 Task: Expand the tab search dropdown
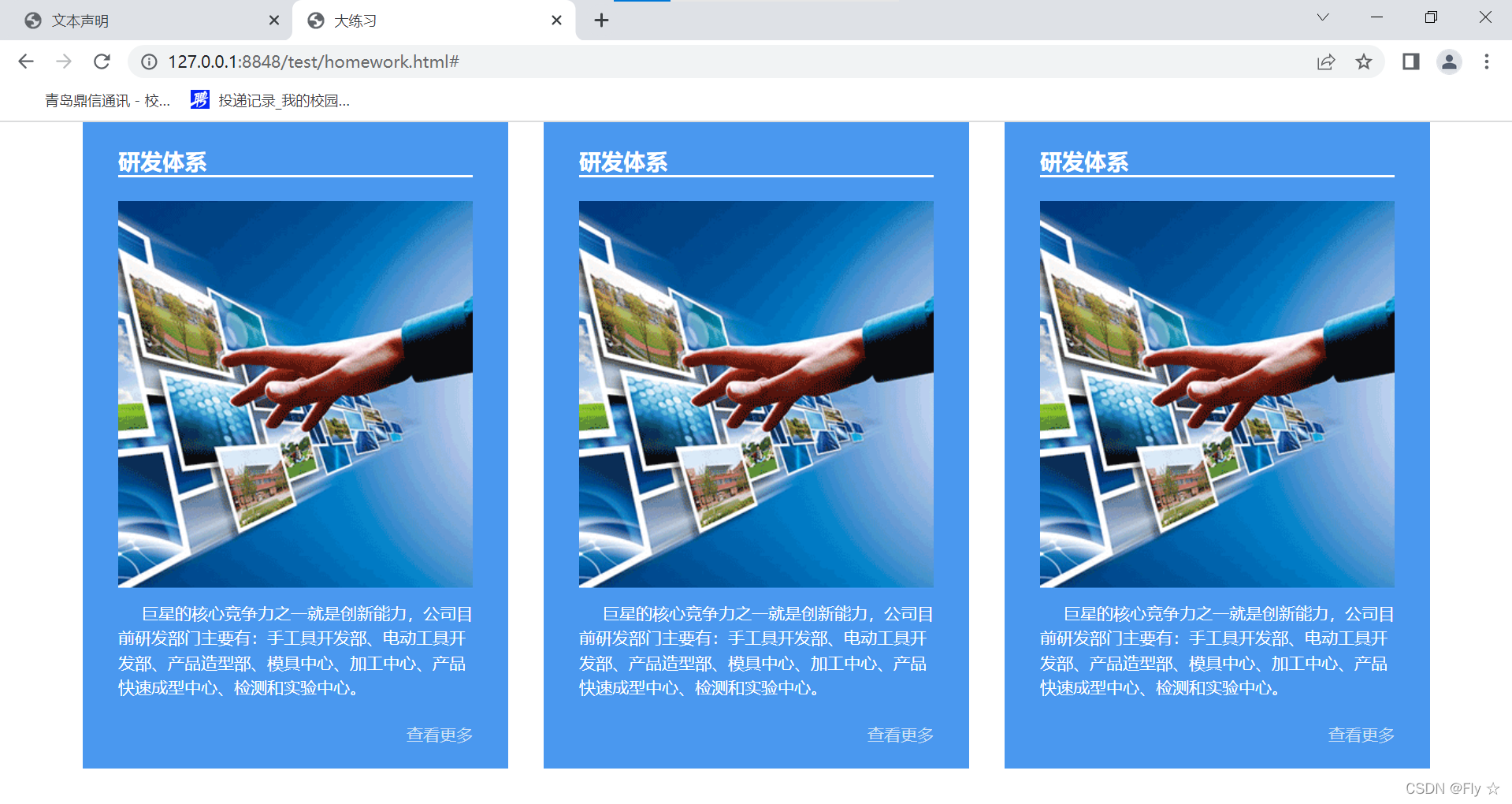click(x=1323, y=17)
